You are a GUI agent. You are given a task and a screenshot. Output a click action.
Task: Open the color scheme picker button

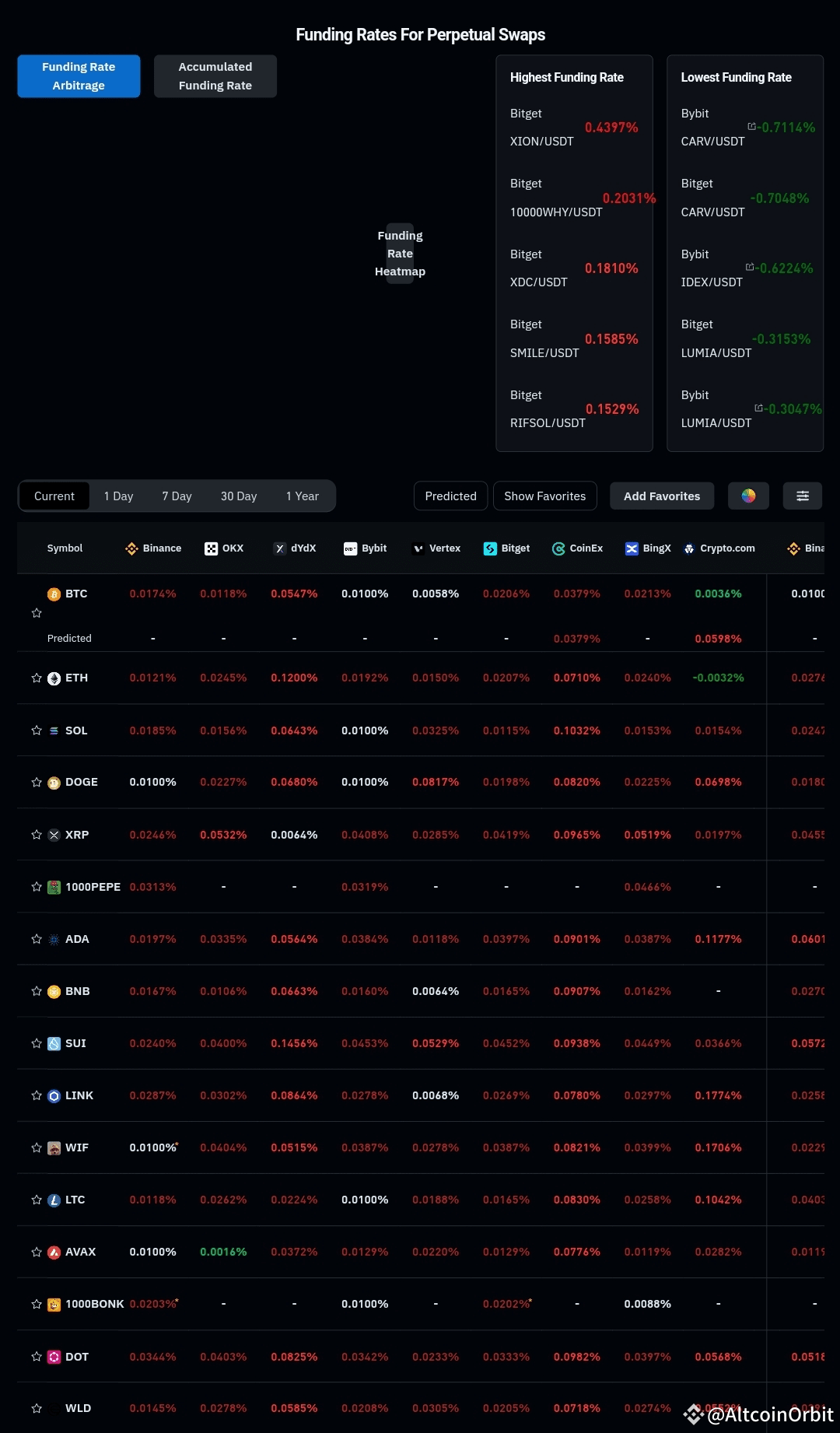[748, 496]
